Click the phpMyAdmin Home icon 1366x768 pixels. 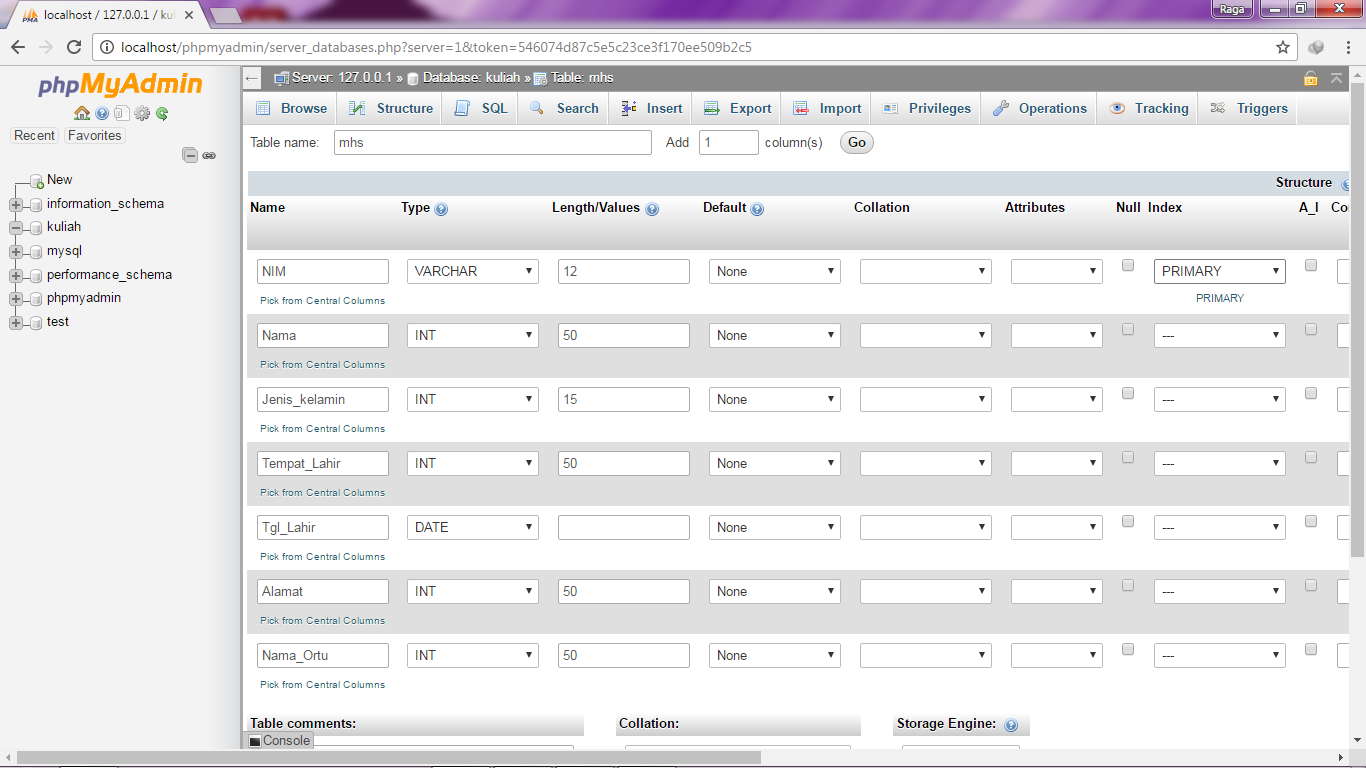click(x=82, y=113)
